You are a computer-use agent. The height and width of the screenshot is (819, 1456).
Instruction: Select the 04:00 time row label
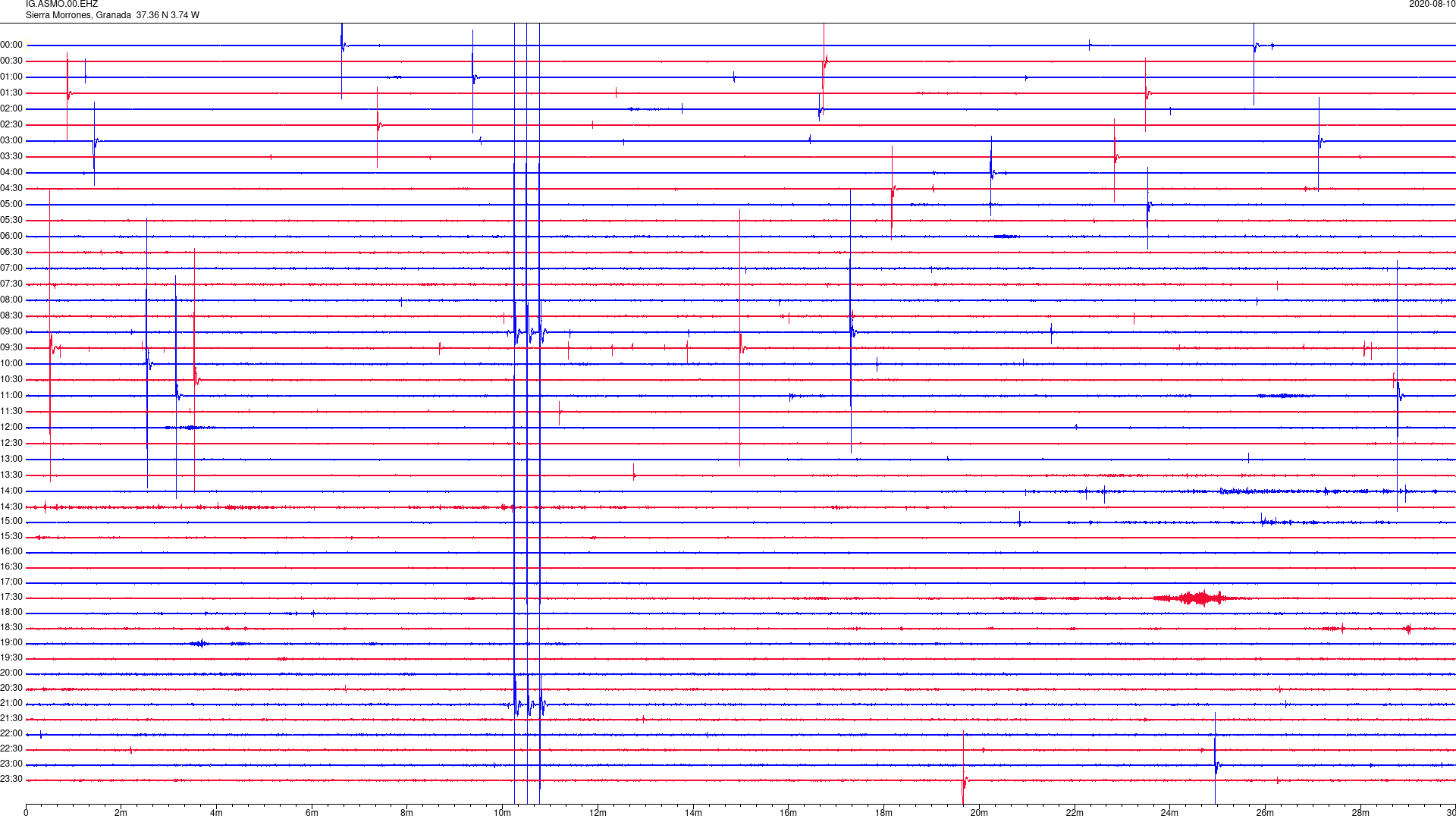click(11, 173)
